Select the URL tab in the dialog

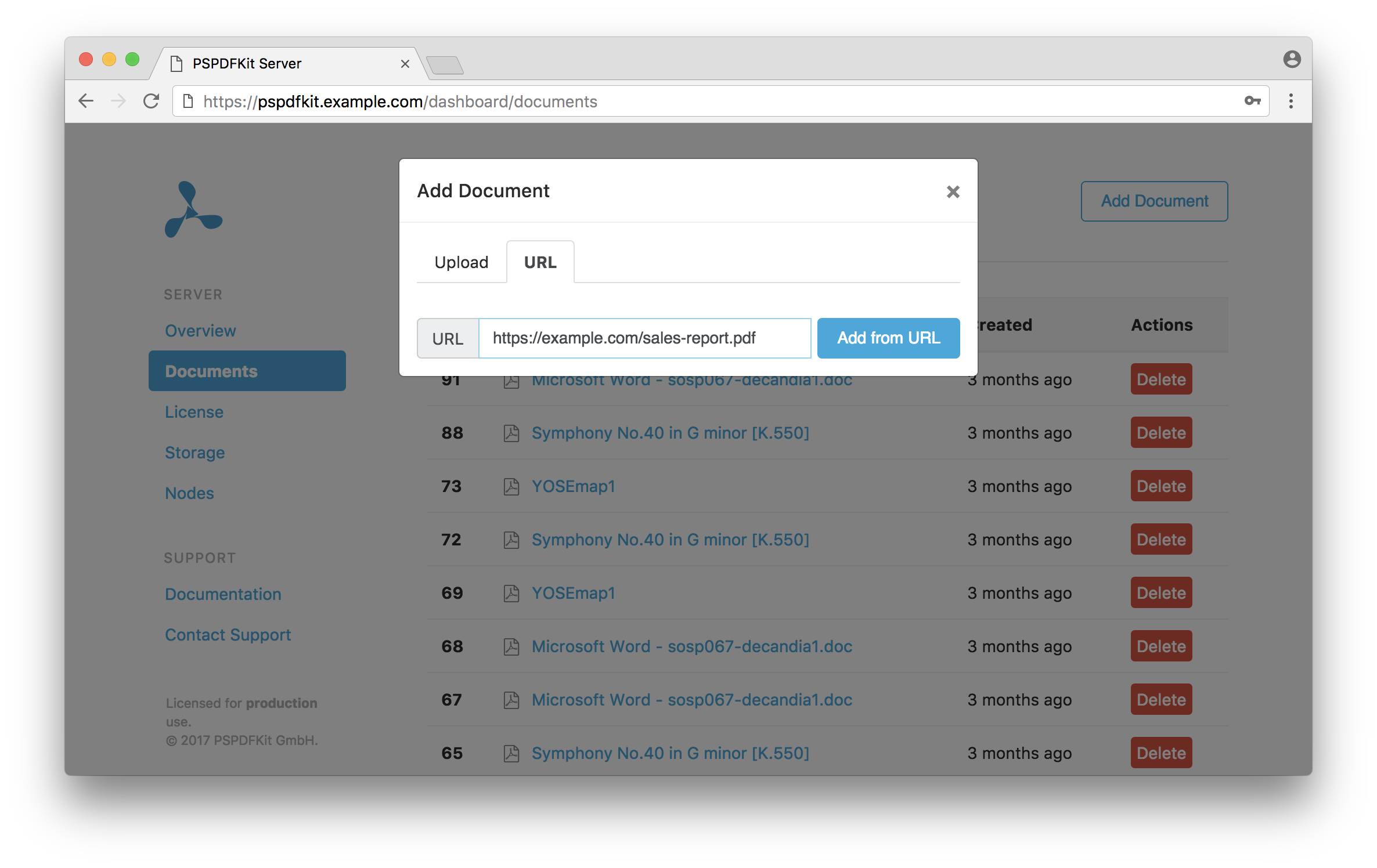540,262
